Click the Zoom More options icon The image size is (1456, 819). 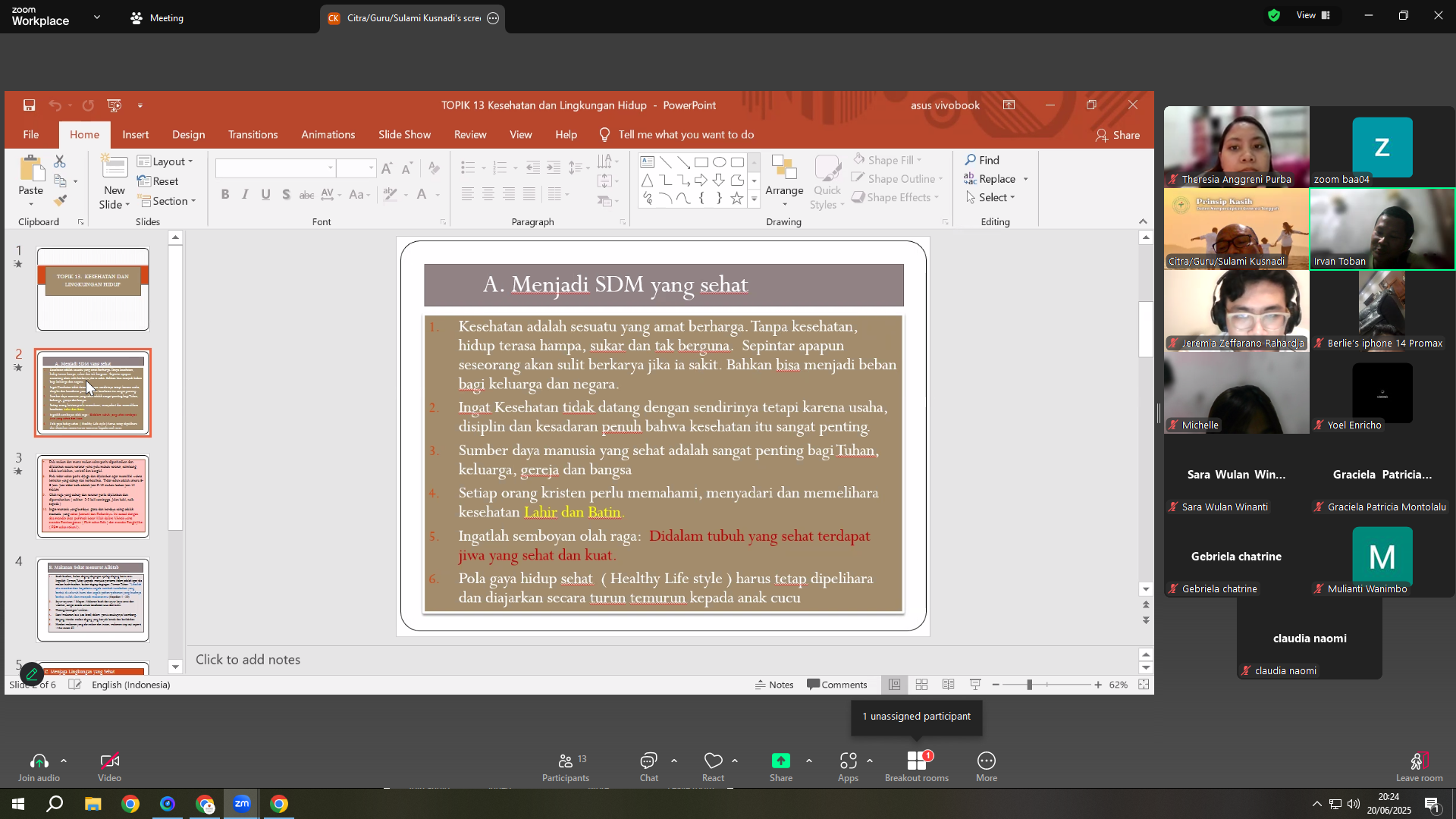pyautogui.click(x=987, y=767)
